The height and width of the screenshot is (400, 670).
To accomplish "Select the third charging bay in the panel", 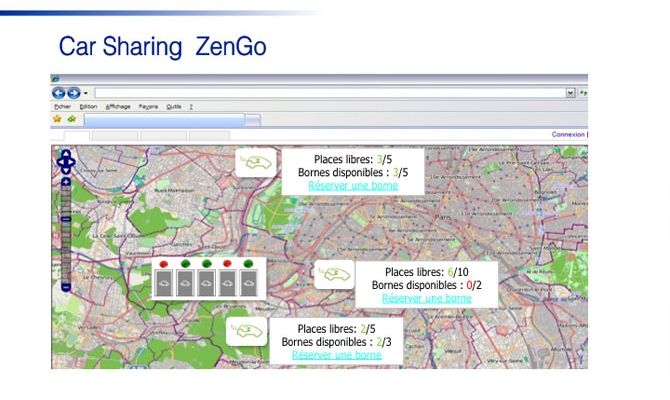I will (x=206, y=282).
